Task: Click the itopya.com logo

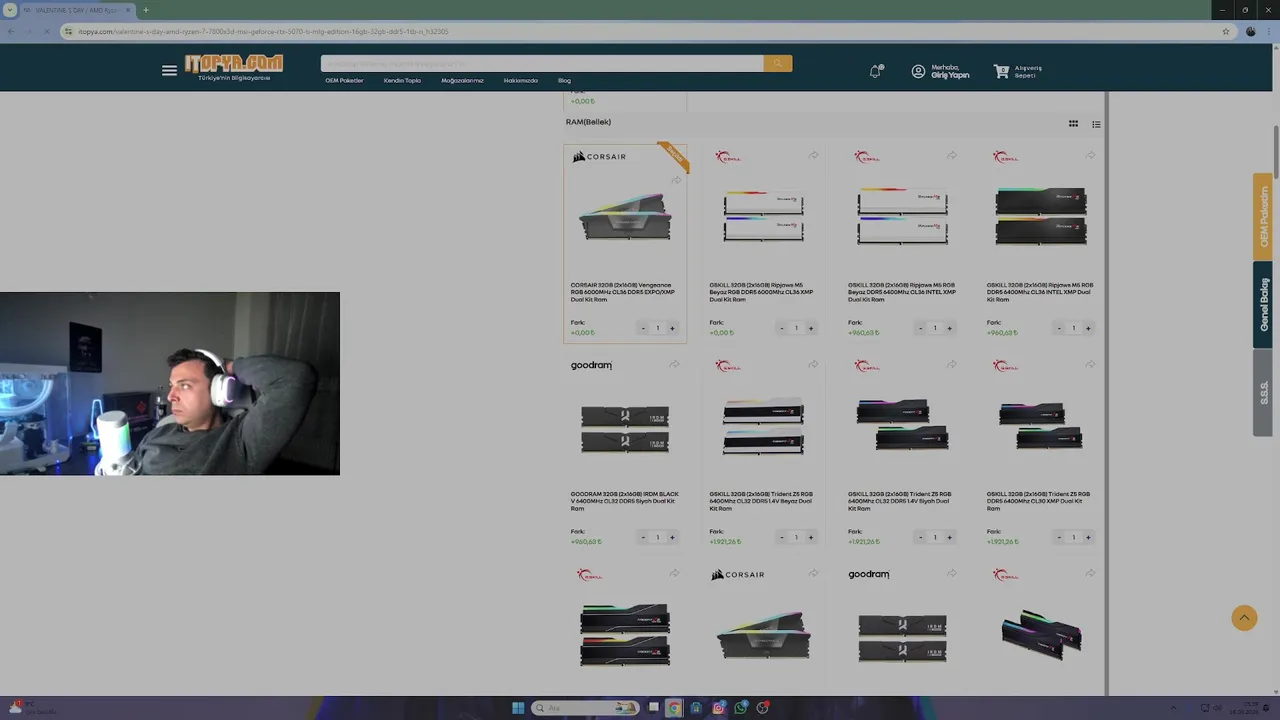Action: (234, 67)
